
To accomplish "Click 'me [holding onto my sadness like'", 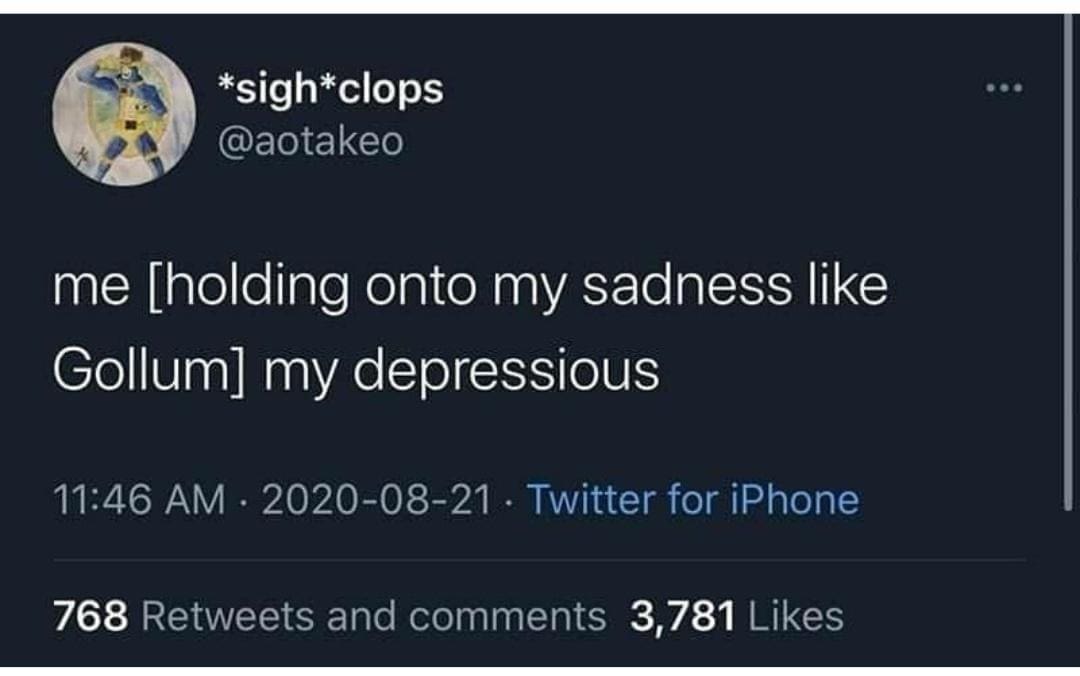I will click(x=470, y=287).
